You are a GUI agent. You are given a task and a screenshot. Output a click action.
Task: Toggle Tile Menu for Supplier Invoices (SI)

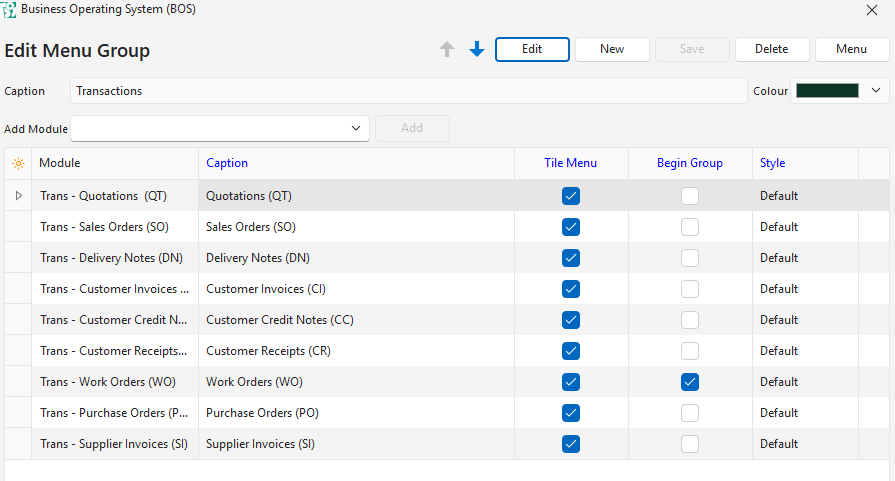click(x=571, y=444)
